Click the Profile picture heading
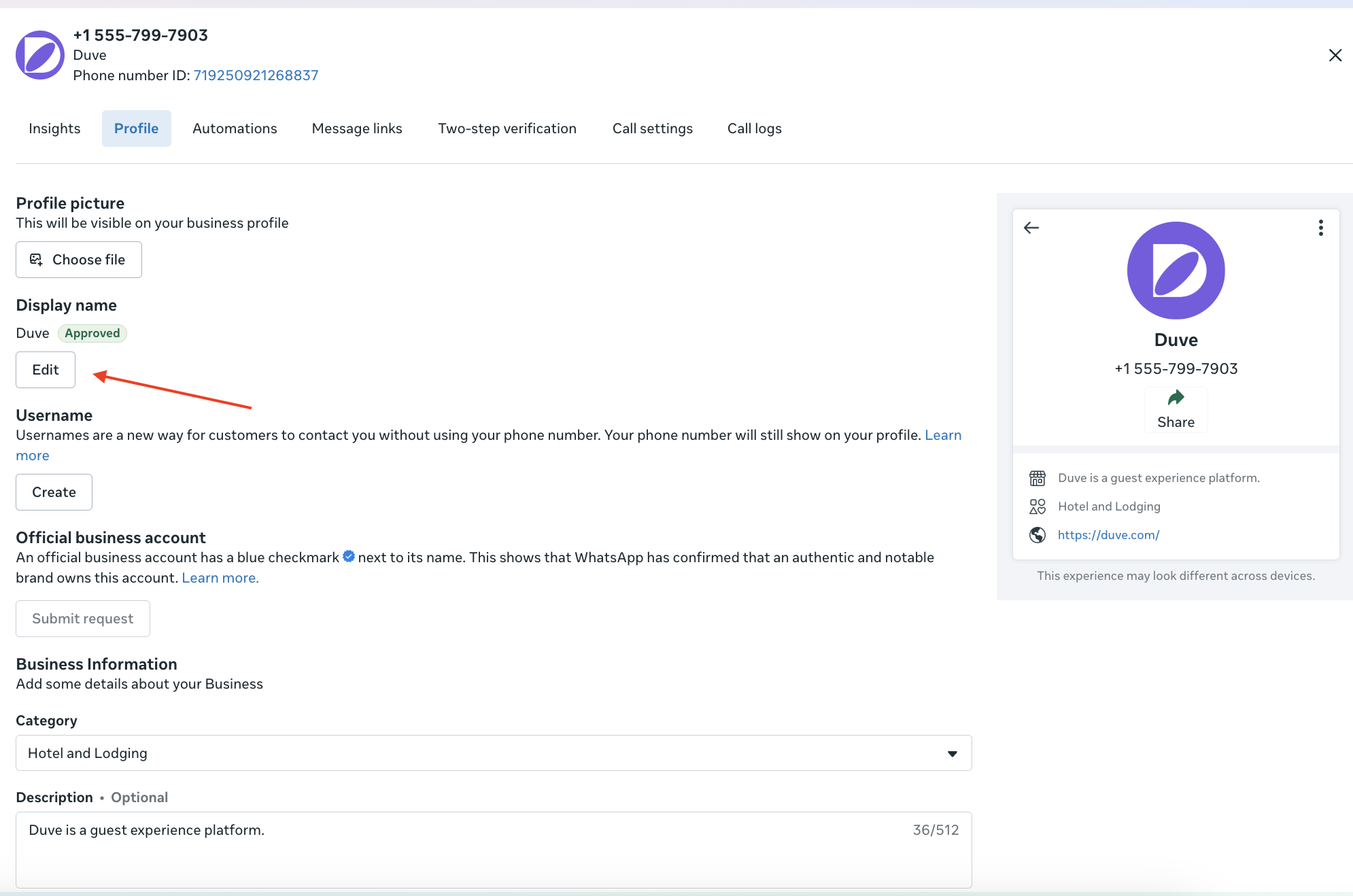1353x896 pixels. point(70,203)
